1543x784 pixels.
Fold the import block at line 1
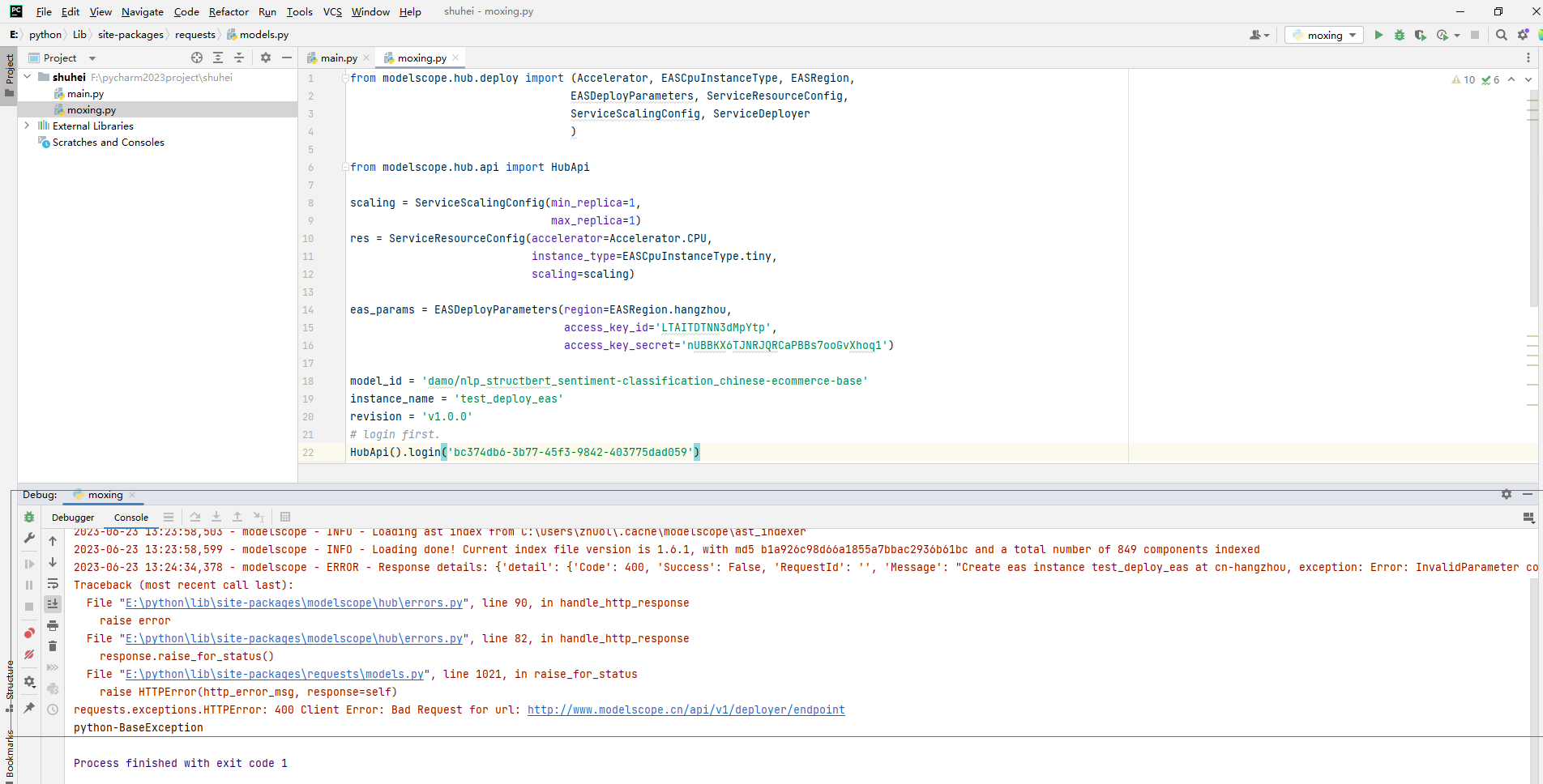click(345, 78)
